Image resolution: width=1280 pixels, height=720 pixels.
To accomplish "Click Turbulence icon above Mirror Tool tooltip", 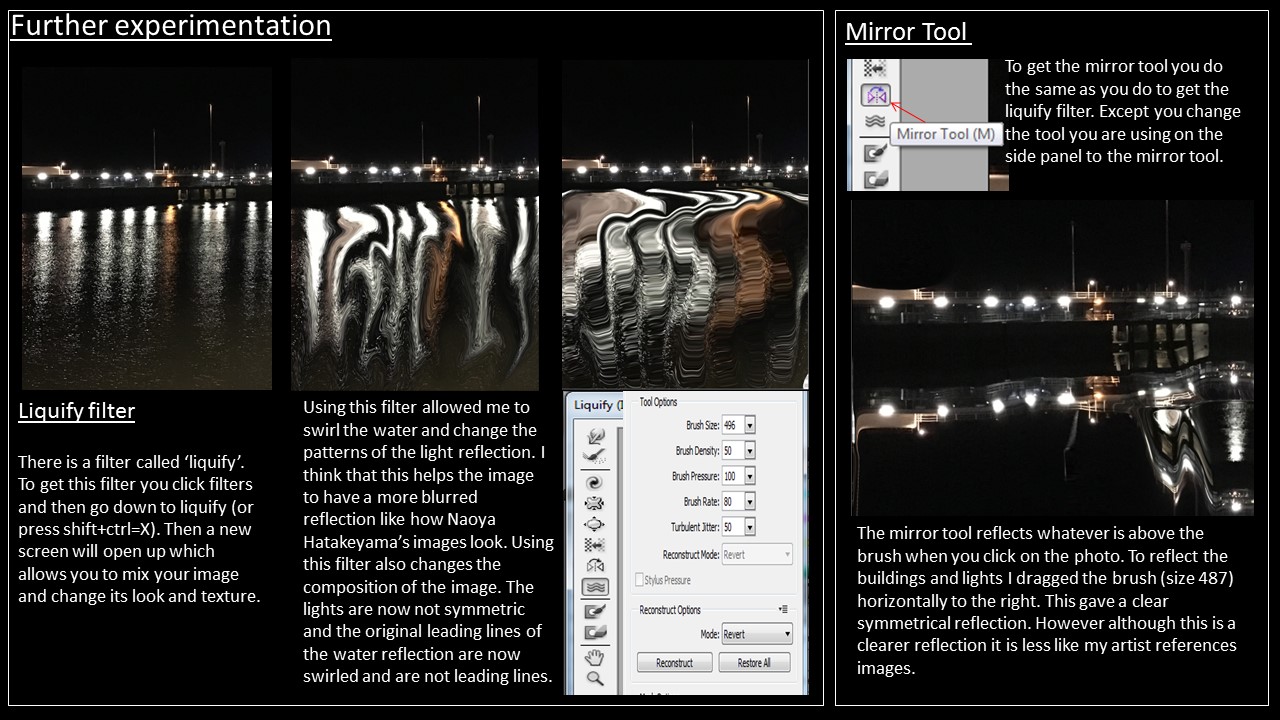I will pyautogui.click(x=875, y=121).
